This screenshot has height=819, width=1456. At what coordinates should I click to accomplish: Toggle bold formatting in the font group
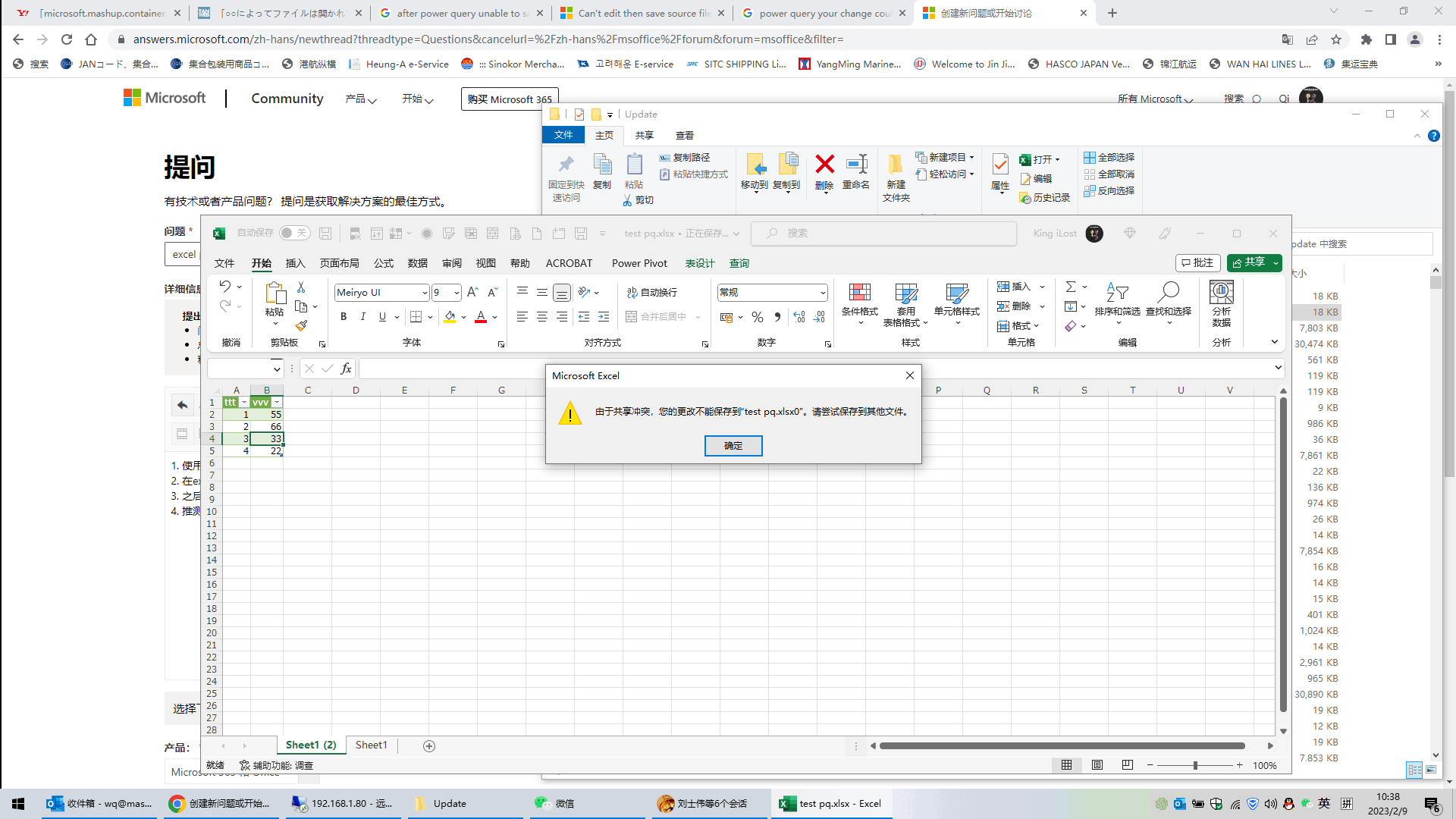pyautogui.click(x=343, y=316)
